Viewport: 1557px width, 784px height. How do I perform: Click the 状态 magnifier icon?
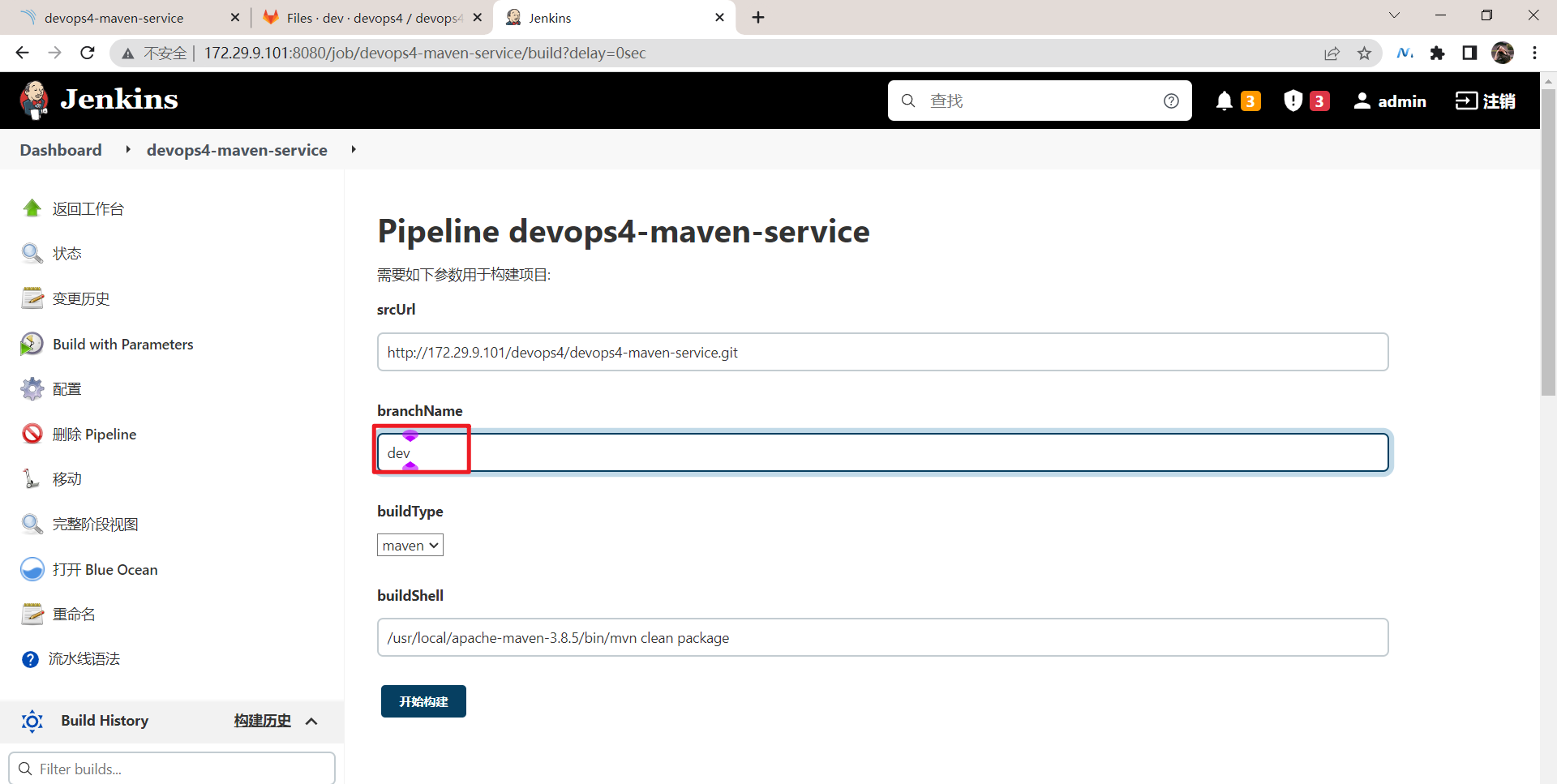tap(32, 254)
